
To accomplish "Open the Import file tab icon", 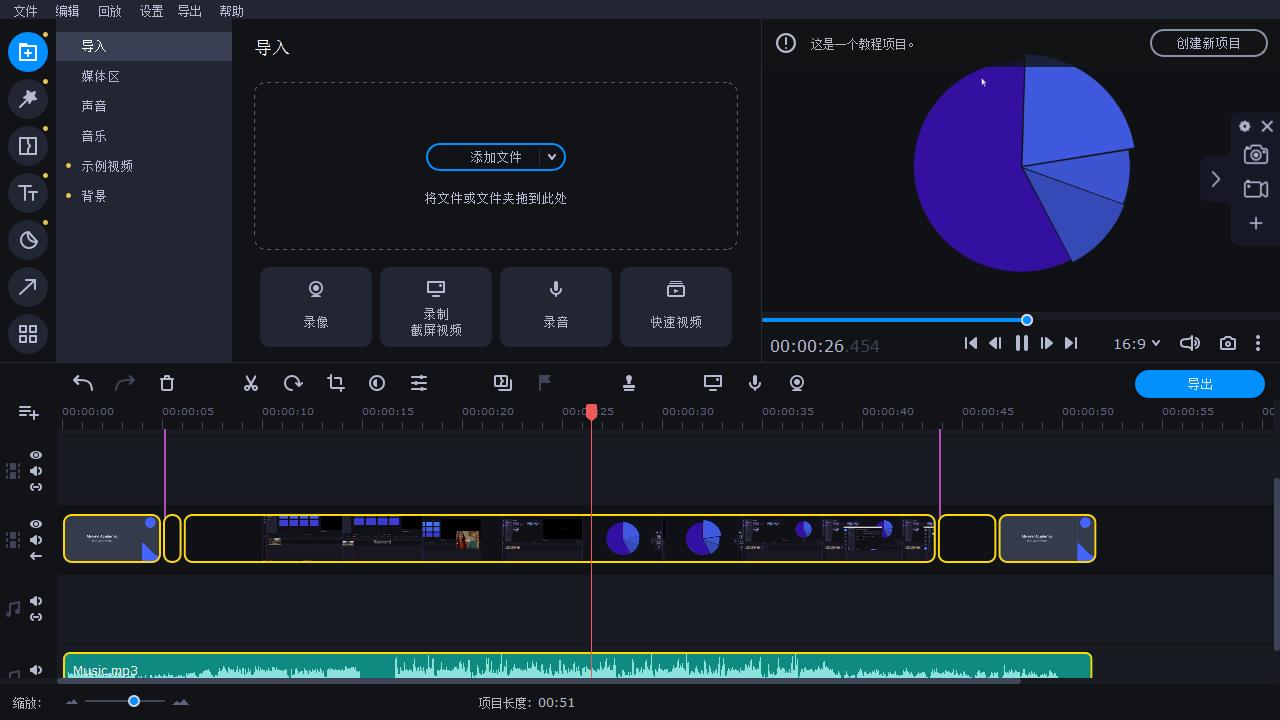I will (28, 52).
